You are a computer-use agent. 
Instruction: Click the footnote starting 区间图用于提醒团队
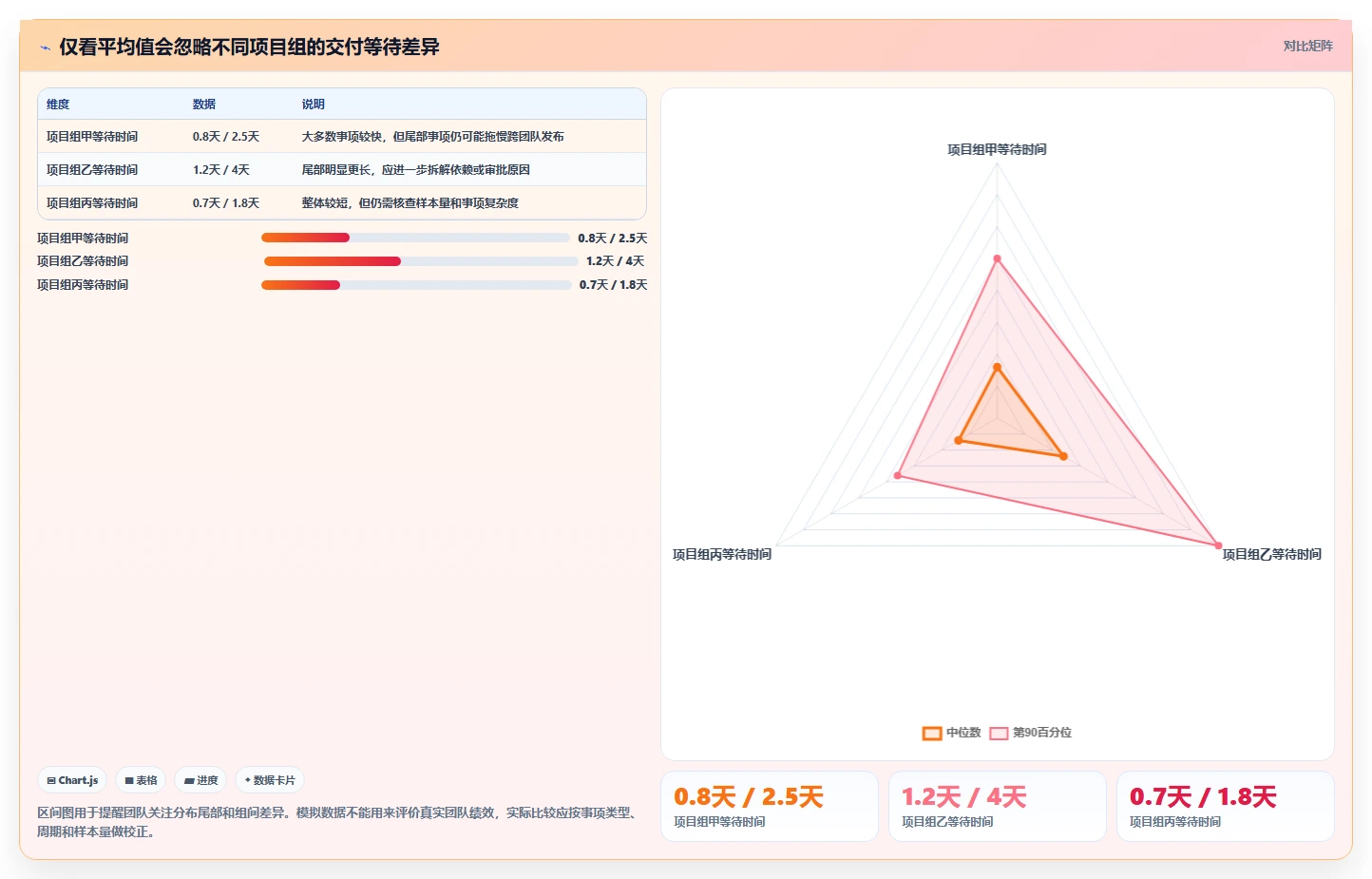coord(337,822)
